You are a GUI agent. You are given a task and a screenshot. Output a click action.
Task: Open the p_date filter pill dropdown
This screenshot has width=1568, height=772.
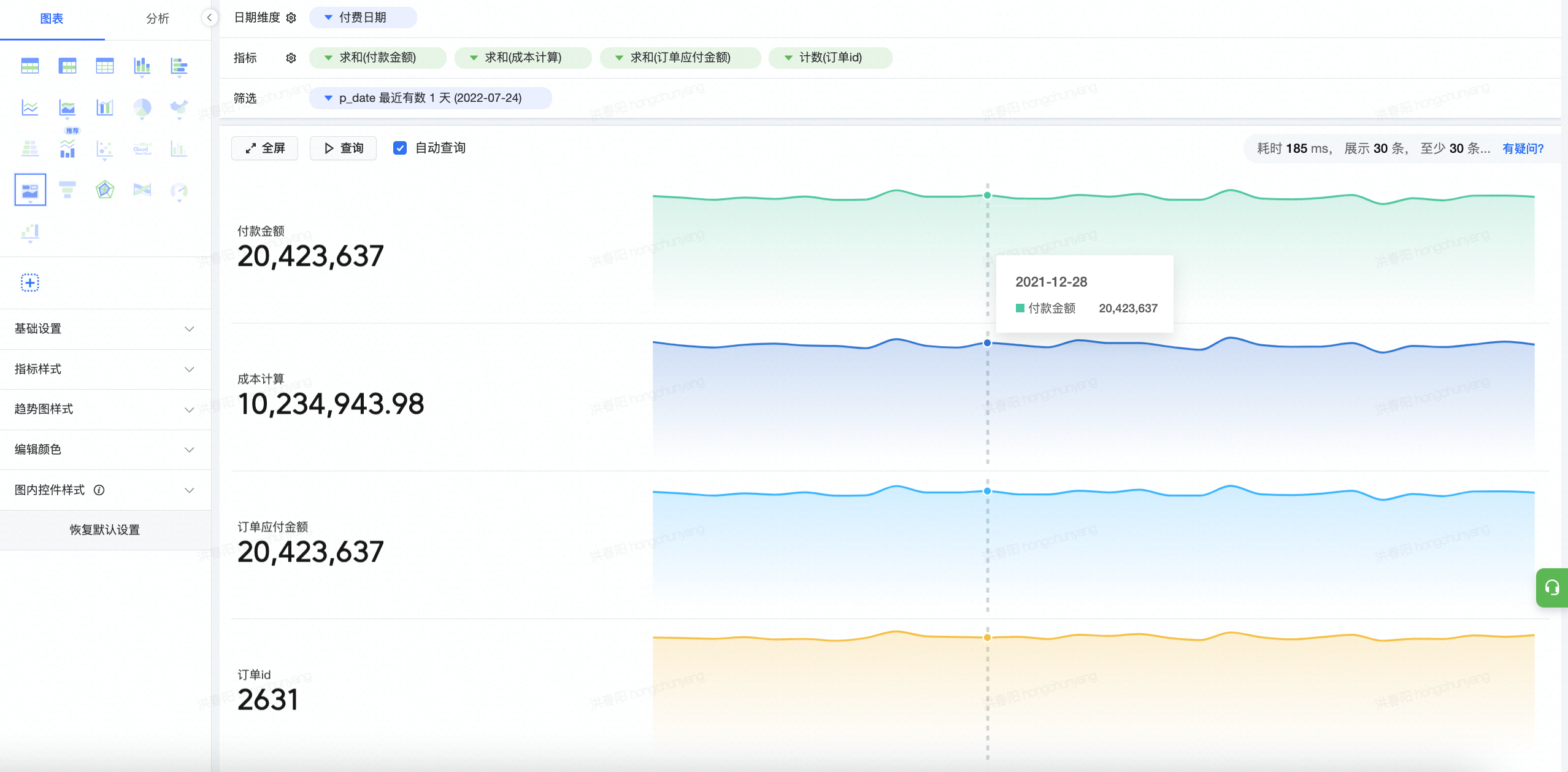click(x=431, y=98)
